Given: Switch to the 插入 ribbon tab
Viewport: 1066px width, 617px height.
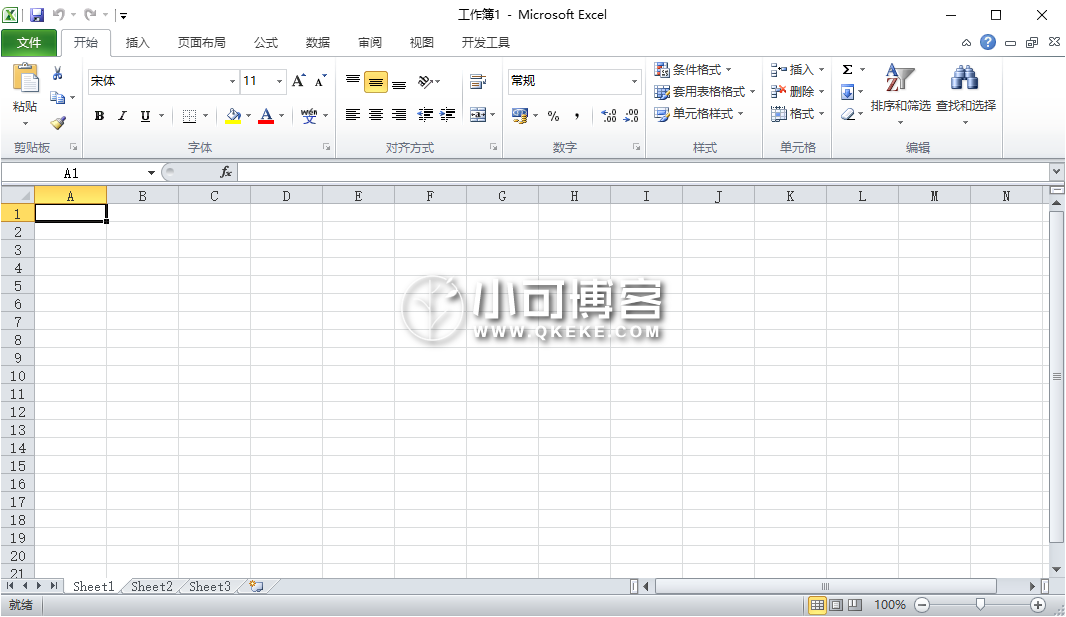Looking at the screenshot, I should pos(137,43).
